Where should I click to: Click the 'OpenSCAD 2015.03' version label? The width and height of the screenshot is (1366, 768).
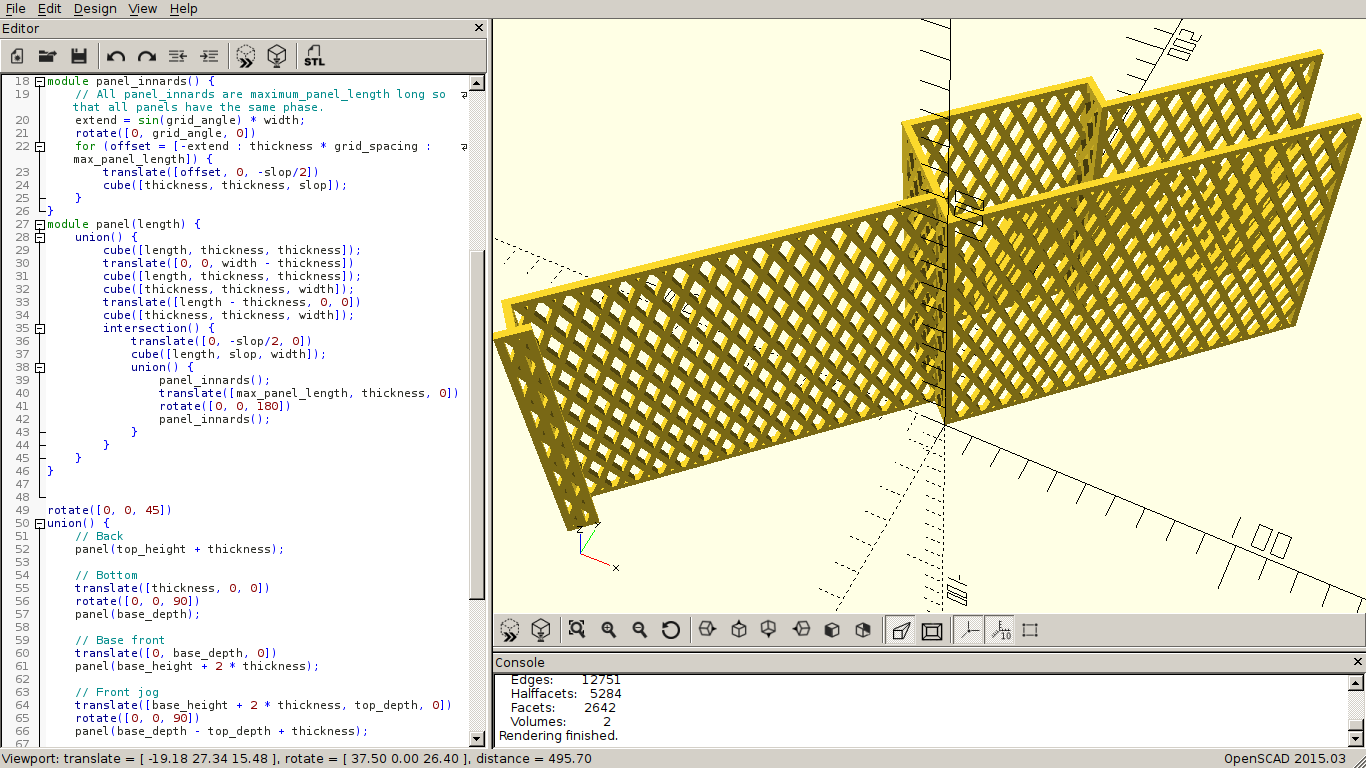pyautogui.click(x=1285, y=759)
